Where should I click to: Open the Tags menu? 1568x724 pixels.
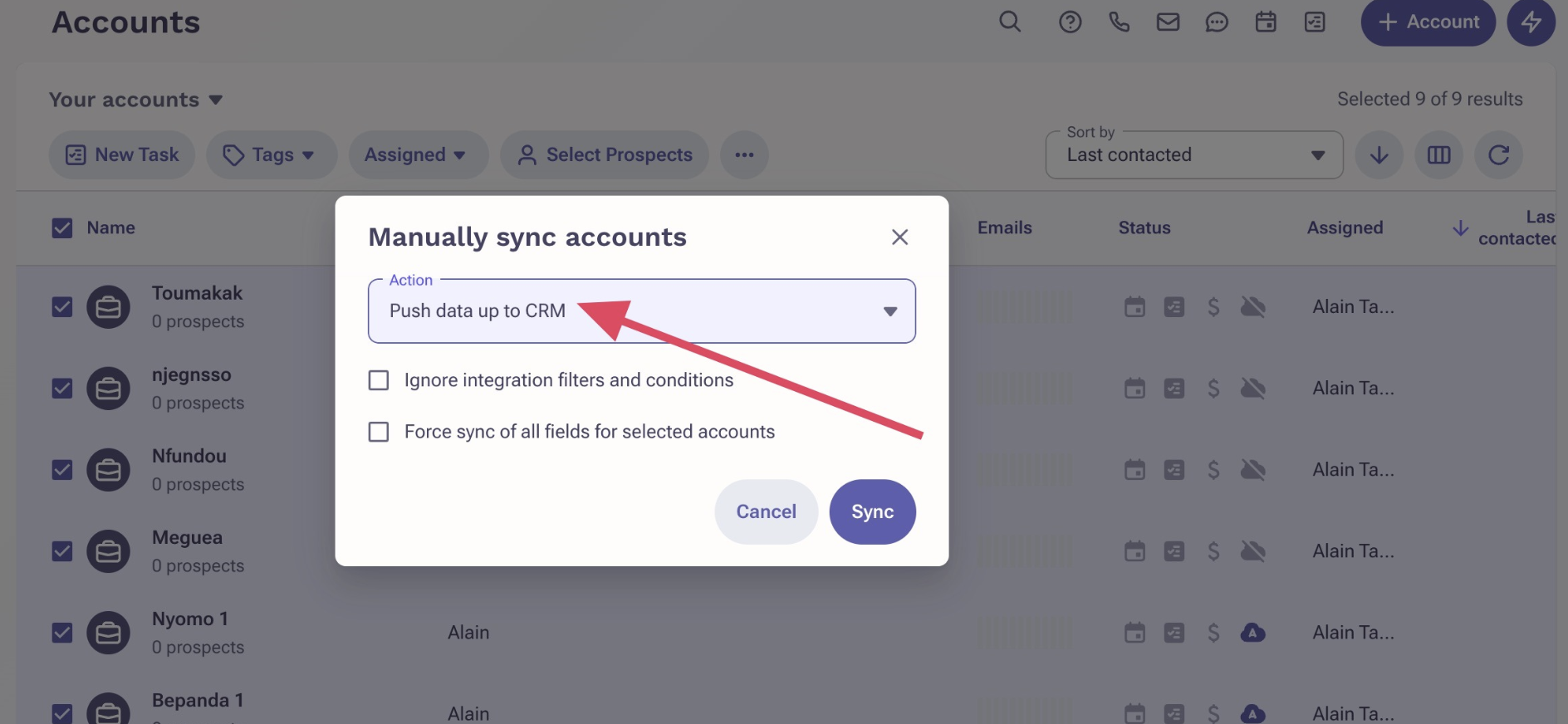[272, 154]
